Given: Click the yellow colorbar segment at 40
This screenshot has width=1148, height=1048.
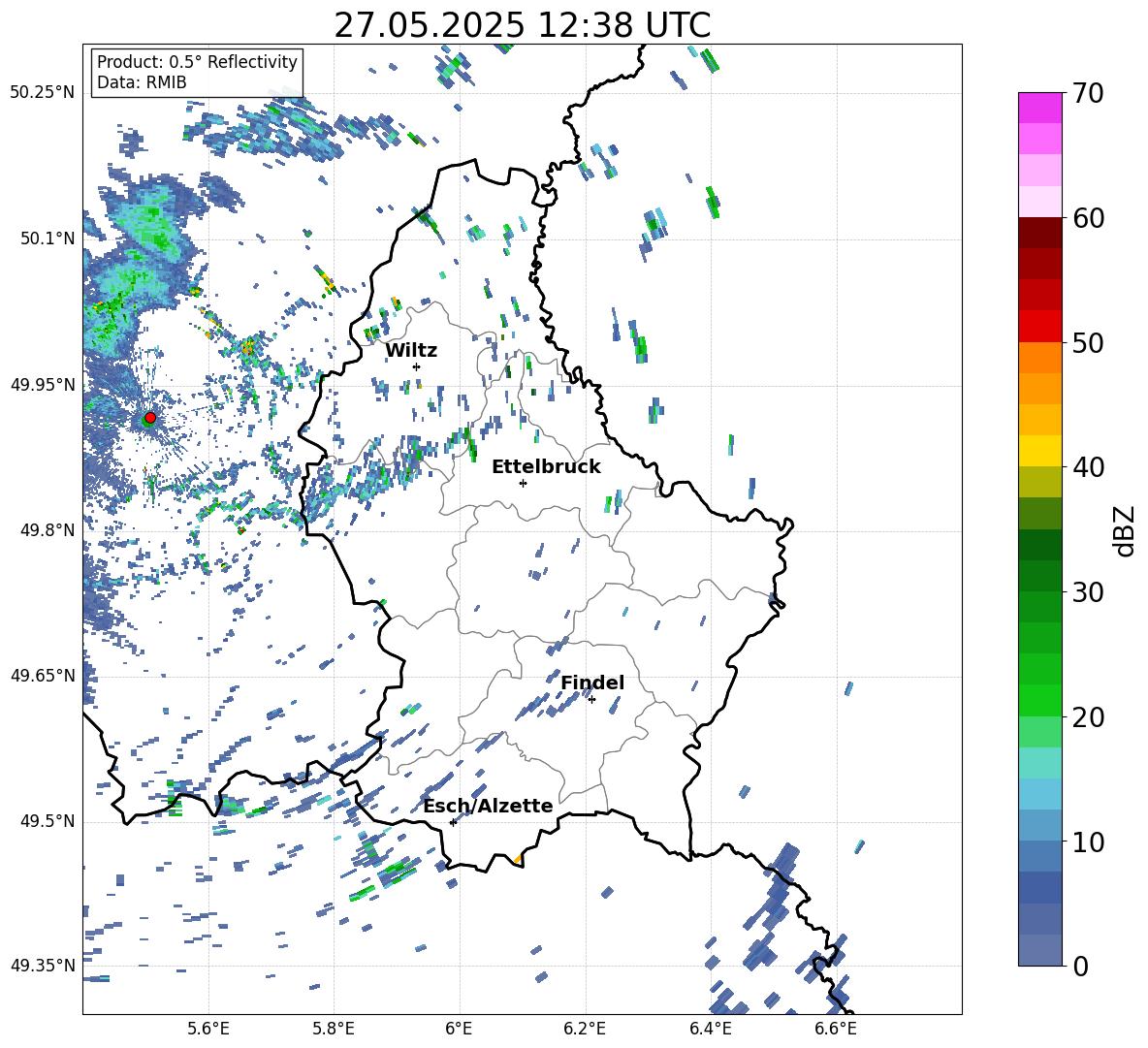Looking at the screenshot, I should [x=1040, y=451].
